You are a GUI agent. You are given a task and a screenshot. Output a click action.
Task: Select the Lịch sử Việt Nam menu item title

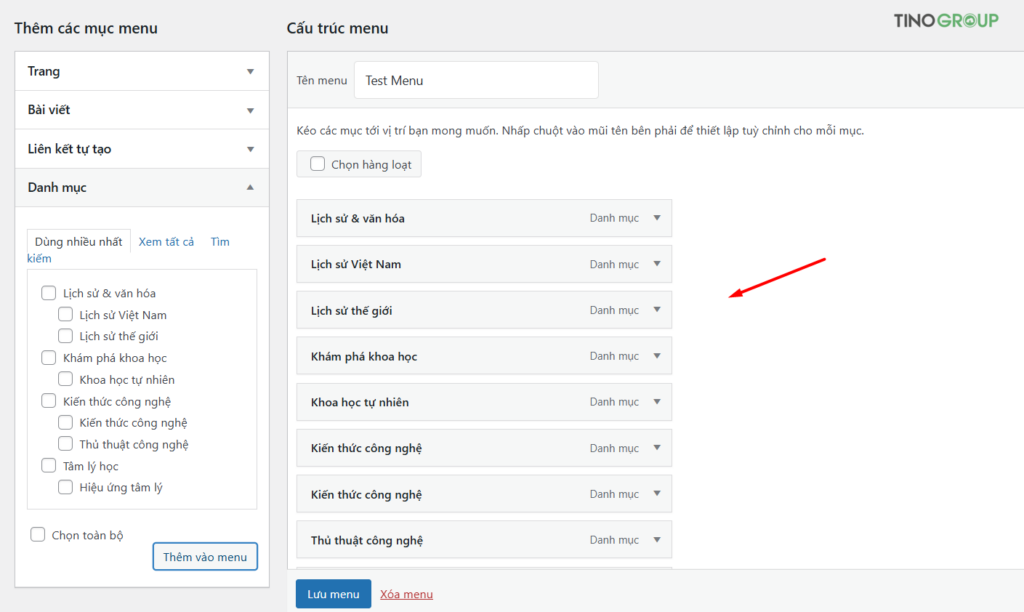356,264
